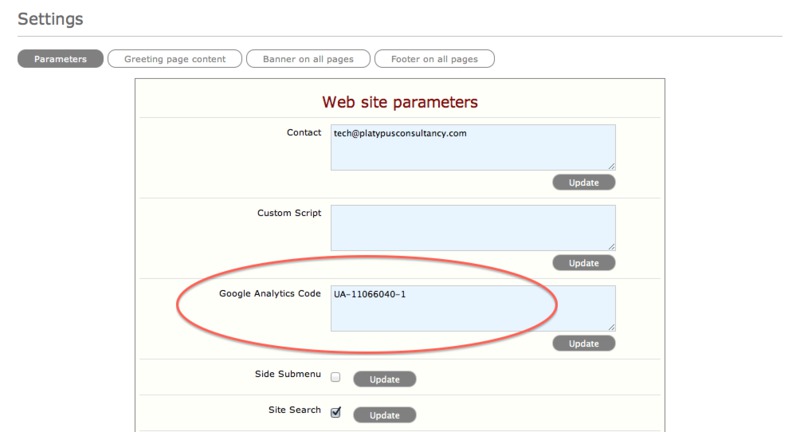Uncheck the Site Search checkbox
The image size is (800, 432).
336,412
